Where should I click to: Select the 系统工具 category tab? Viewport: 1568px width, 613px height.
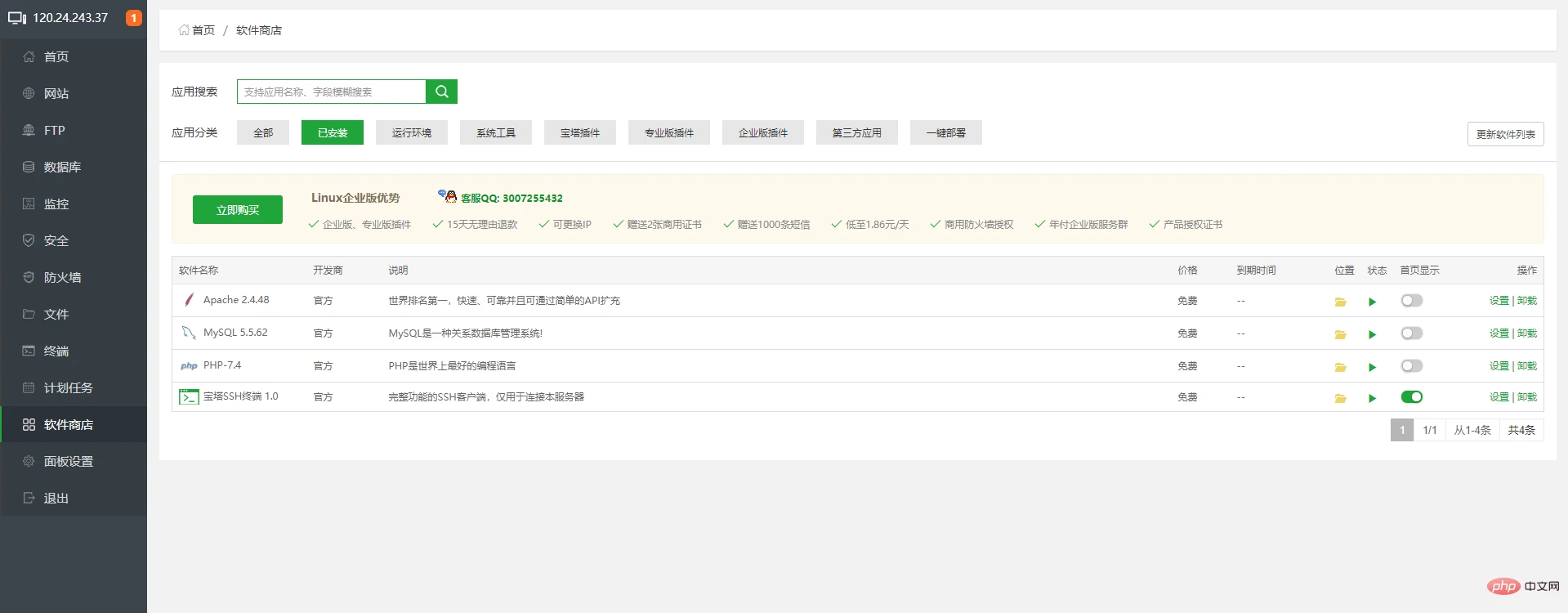pos(496,132)
